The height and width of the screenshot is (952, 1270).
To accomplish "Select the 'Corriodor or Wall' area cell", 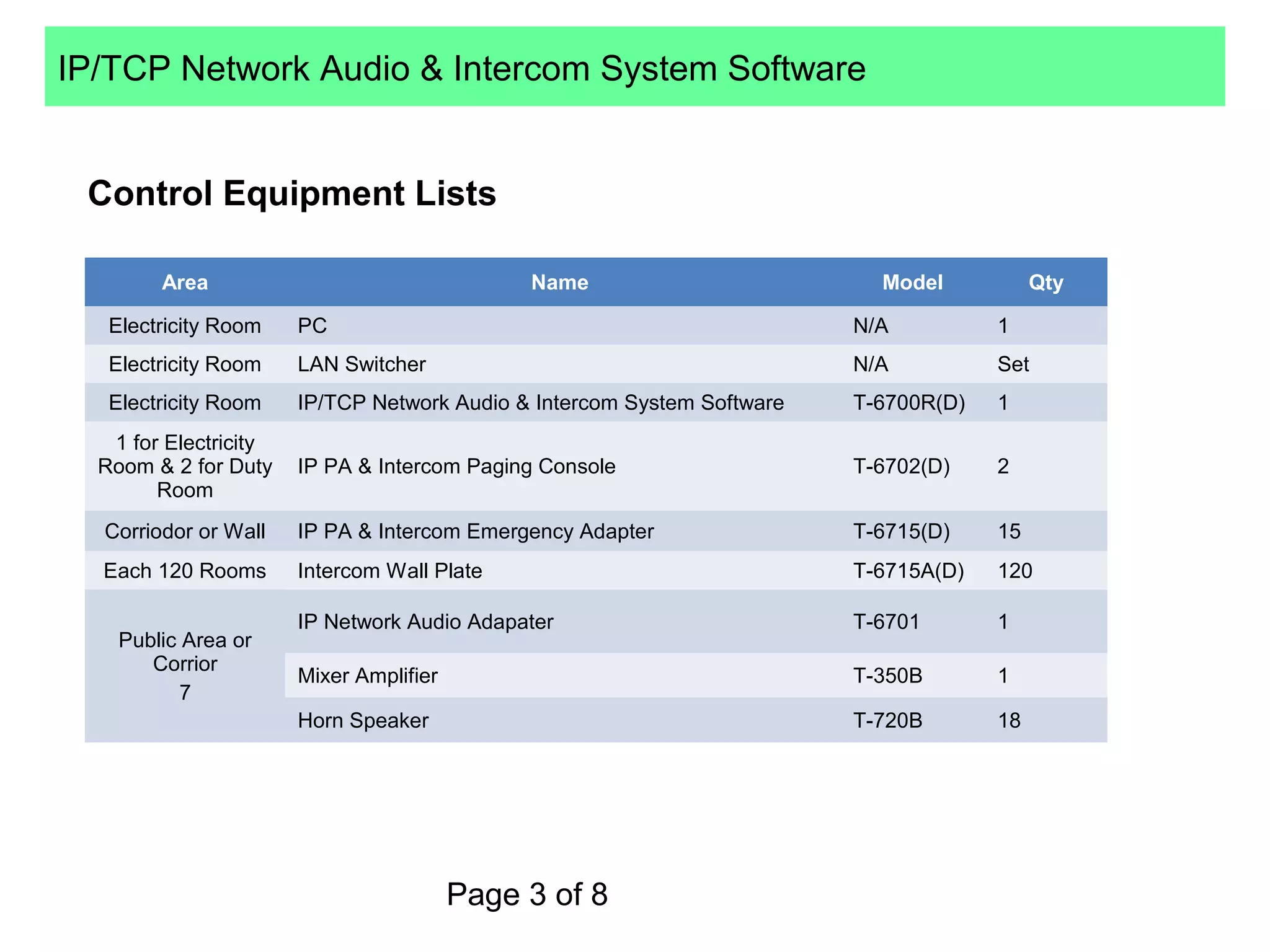I will tap(185, 531).
